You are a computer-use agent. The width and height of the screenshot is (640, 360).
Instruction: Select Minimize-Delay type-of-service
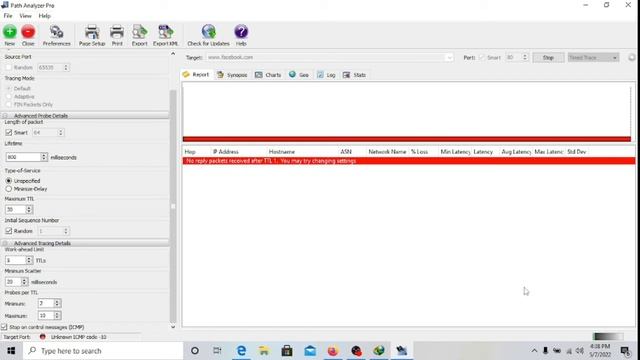coord(9,189)
